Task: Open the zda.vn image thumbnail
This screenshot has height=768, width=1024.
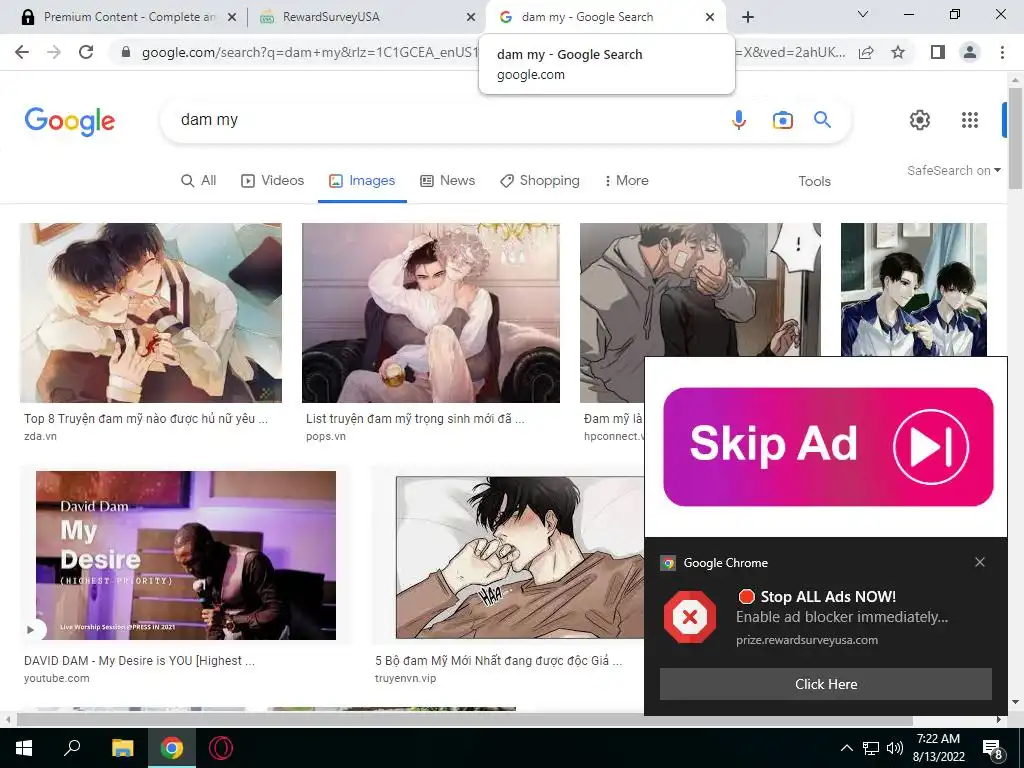Action: 151,313
